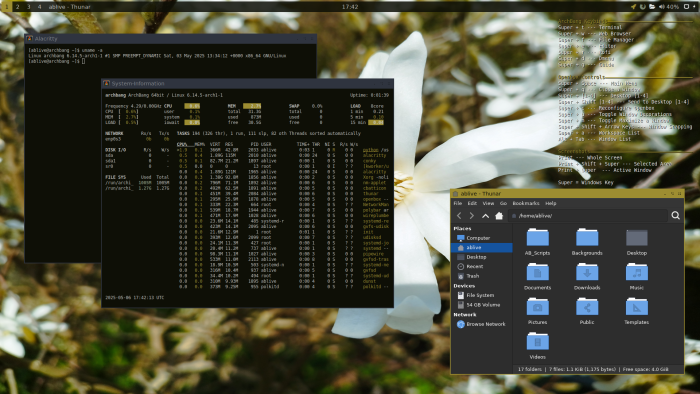Click the Uptime text in System-Information
Viewport: 700px width, 394px height.
click(369, 95)
